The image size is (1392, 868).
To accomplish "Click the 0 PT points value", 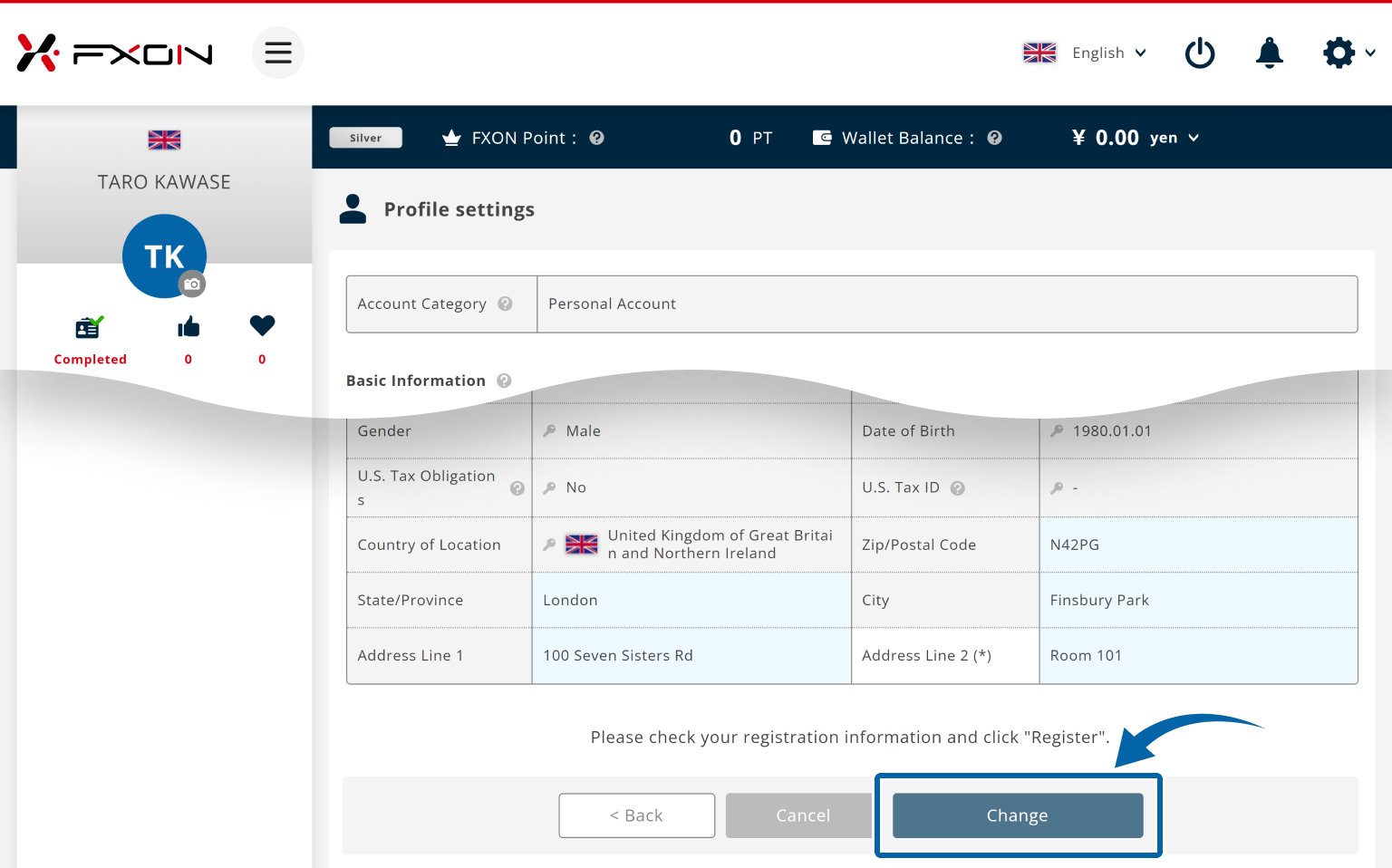I will (x=750, y=138).
